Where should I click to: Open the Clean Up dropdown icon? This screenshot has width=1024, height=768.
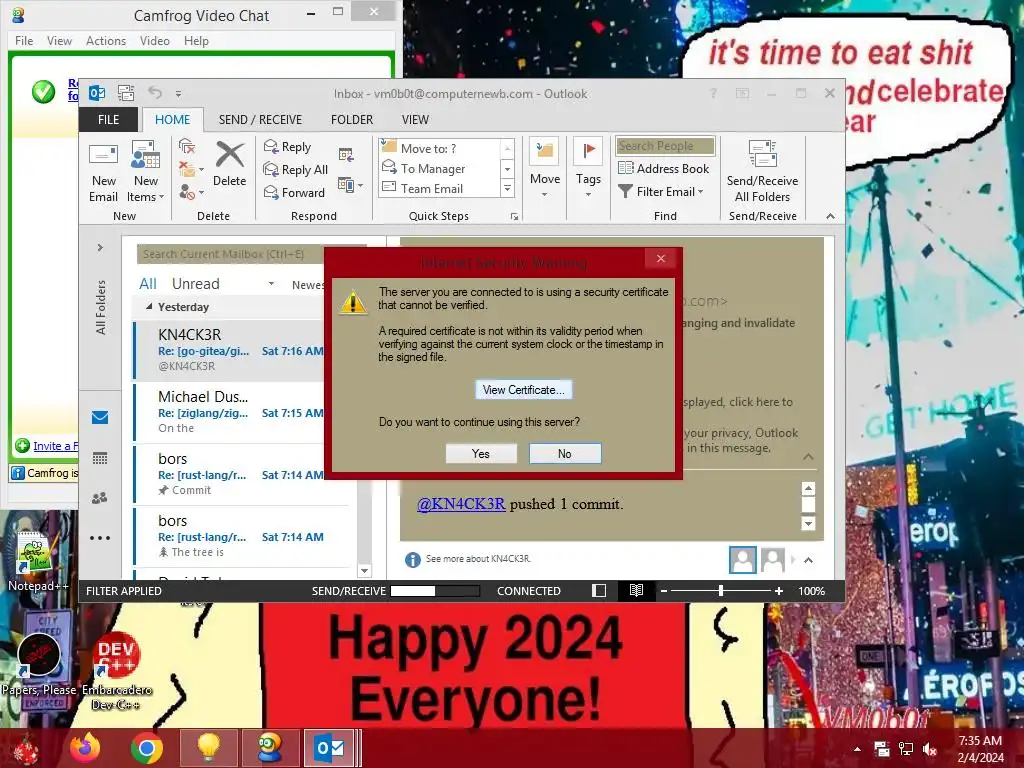coord(191,169)
